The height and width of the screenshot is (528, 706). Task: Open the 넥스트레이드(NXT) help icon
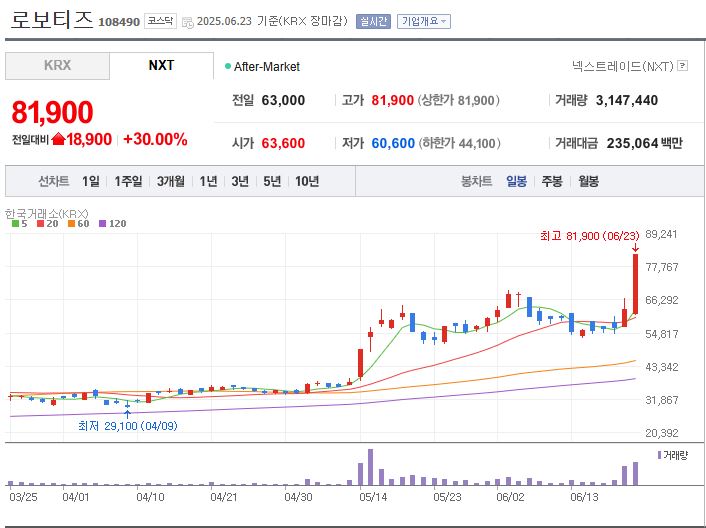pyautogui.click(x=683, y=66)
